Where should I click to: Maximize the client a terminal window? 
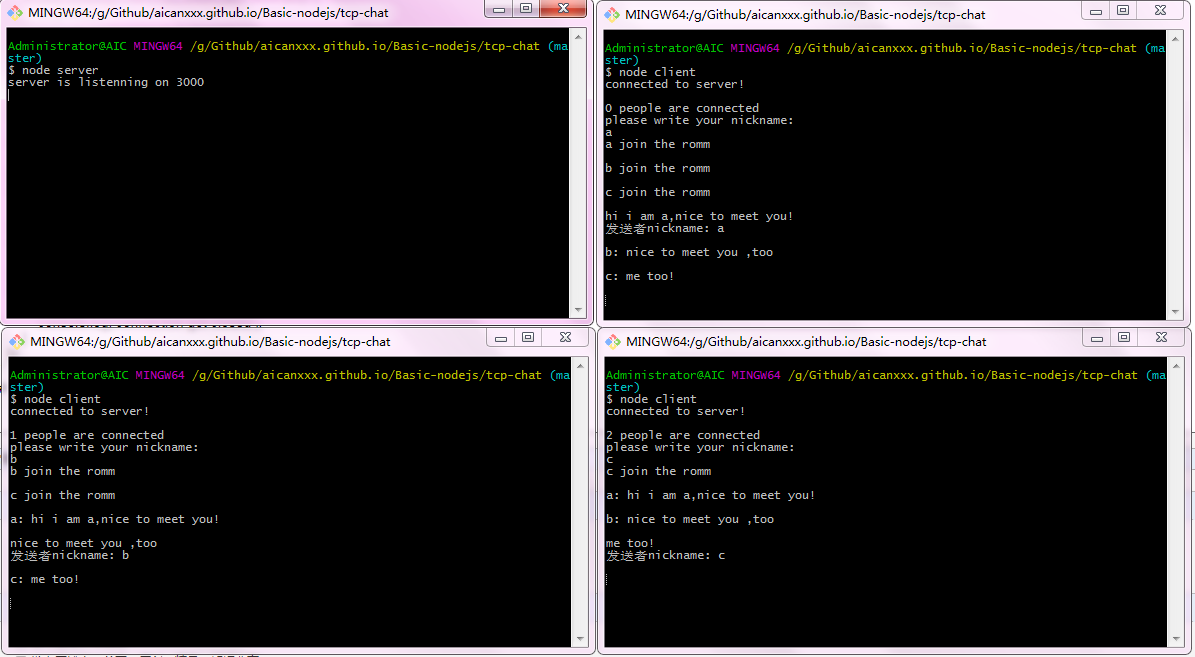tap(1123, 11)
